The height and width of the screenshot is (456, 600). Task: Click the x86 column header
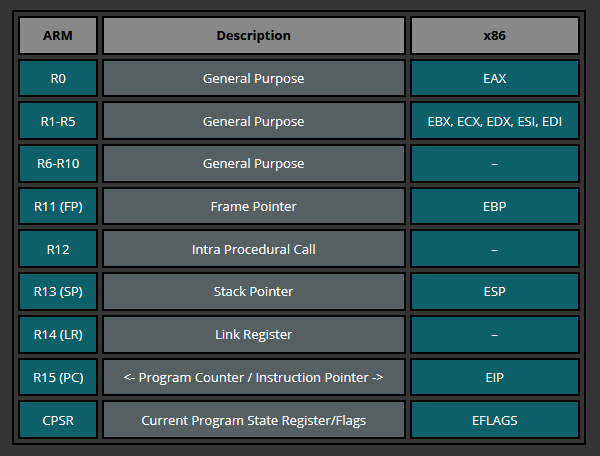point(495,36)
